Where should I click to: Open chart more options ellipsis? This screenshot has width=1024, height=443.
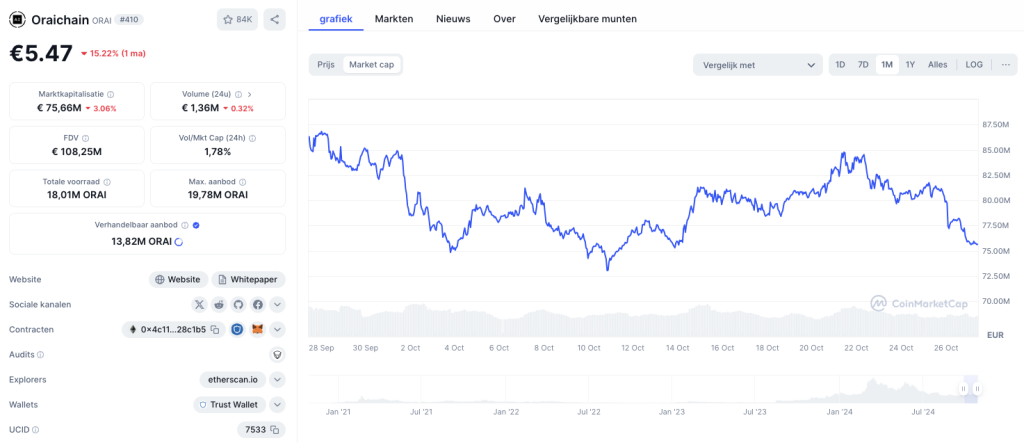1006,65
